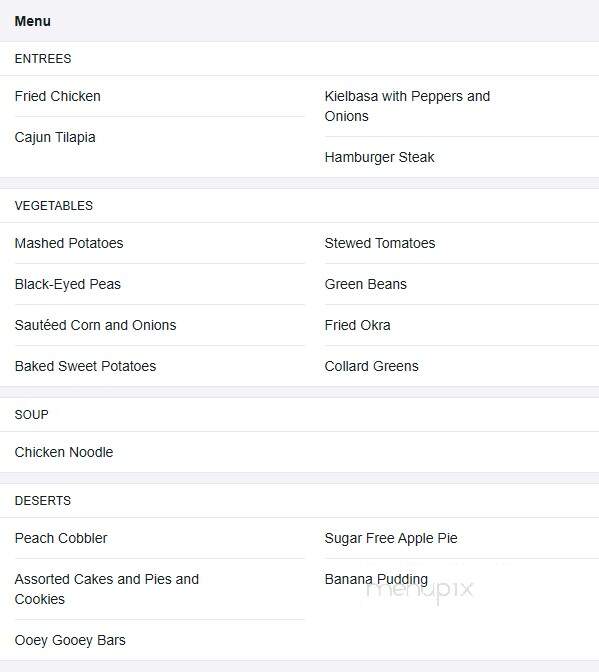
Task: Select the ENTREES section header
Action: point(43,59)
